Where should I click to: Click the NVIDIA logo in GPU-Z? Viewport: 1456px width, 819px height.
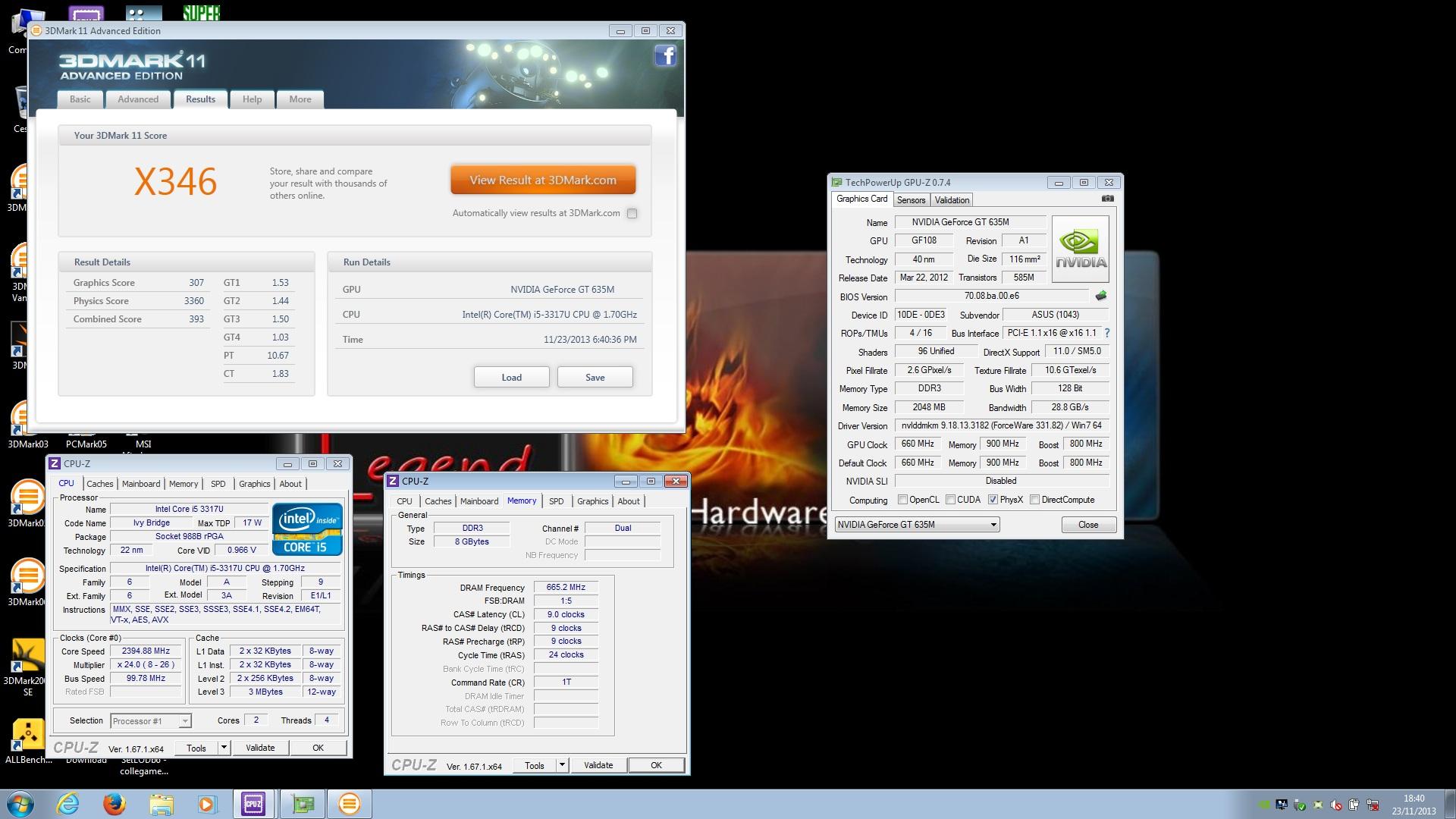pyautogui.click(x=1080, y=249)
